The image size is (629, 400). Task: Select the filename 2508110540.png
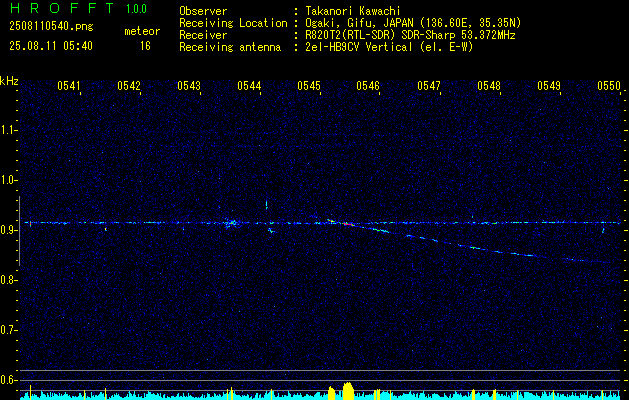pos(51,26)
